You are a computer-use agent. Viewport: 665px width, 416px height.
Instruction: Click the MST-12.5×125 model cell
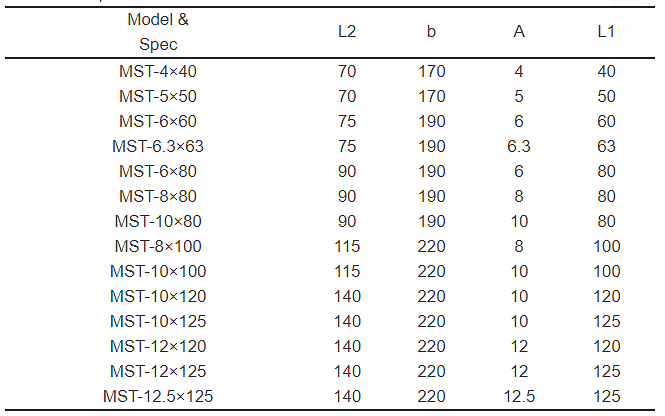(158, 397)
